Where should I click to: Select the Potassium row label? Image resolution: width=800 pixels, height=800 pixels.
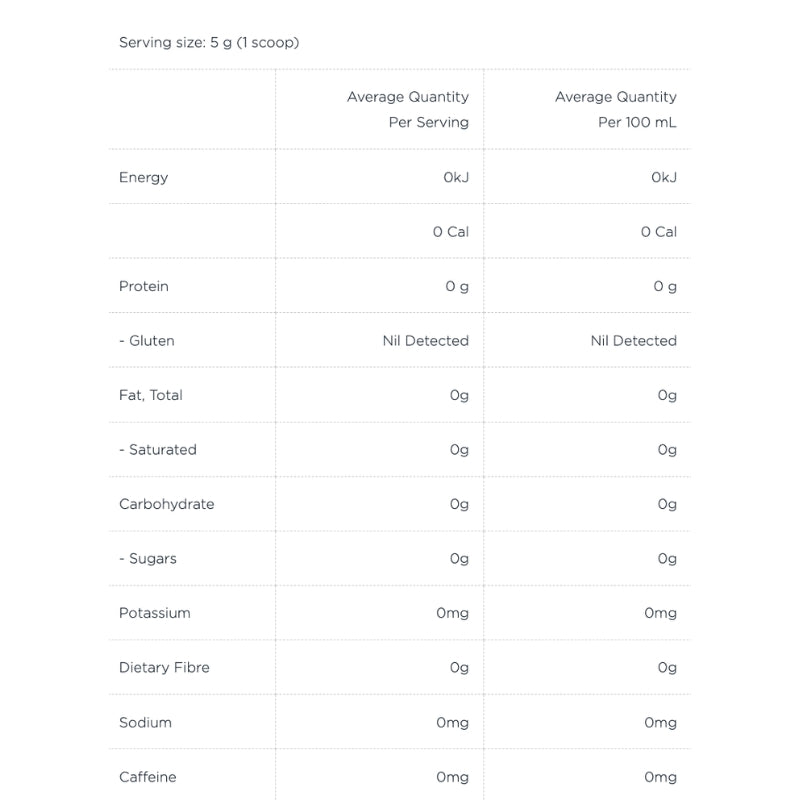click(x=155, y=613)
